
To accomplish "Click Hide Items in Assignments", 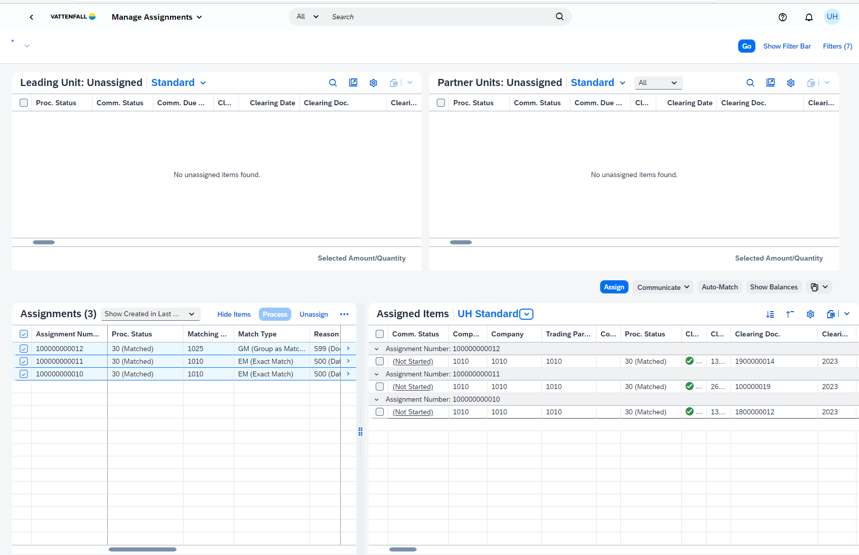I will pos(234,314).
